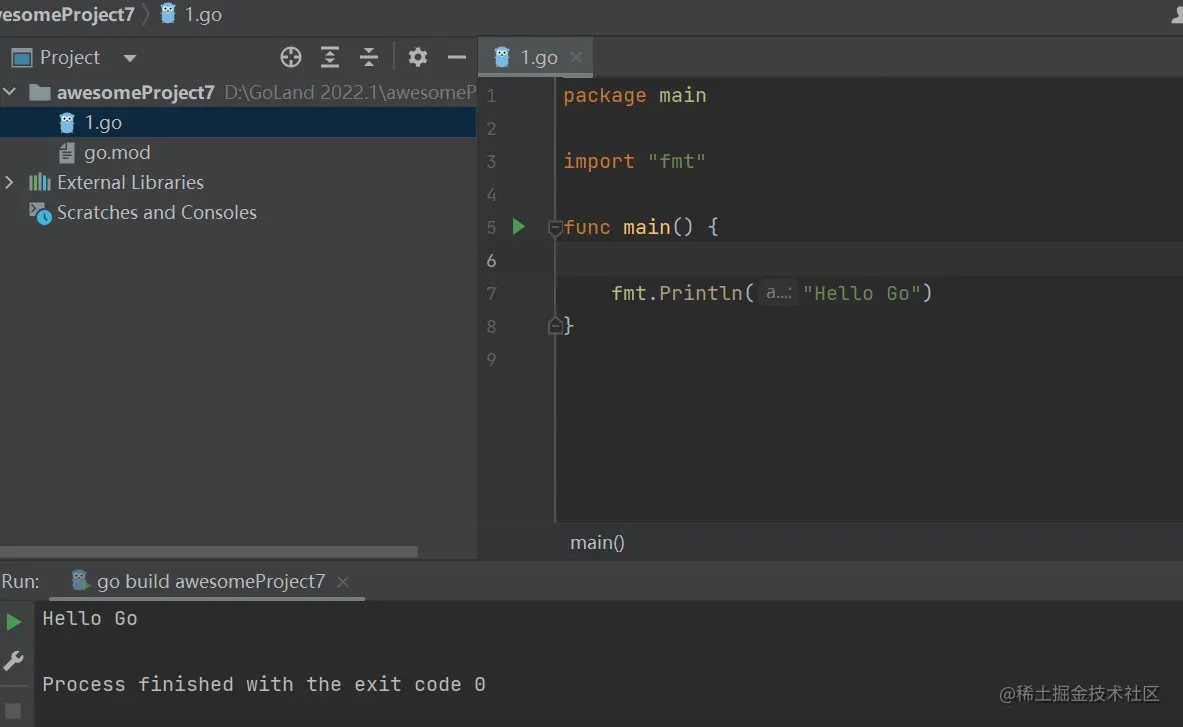This screenshot has height=727, width=1183.
Task: Click the locate file crosshair icon
Action: [290, 57]
